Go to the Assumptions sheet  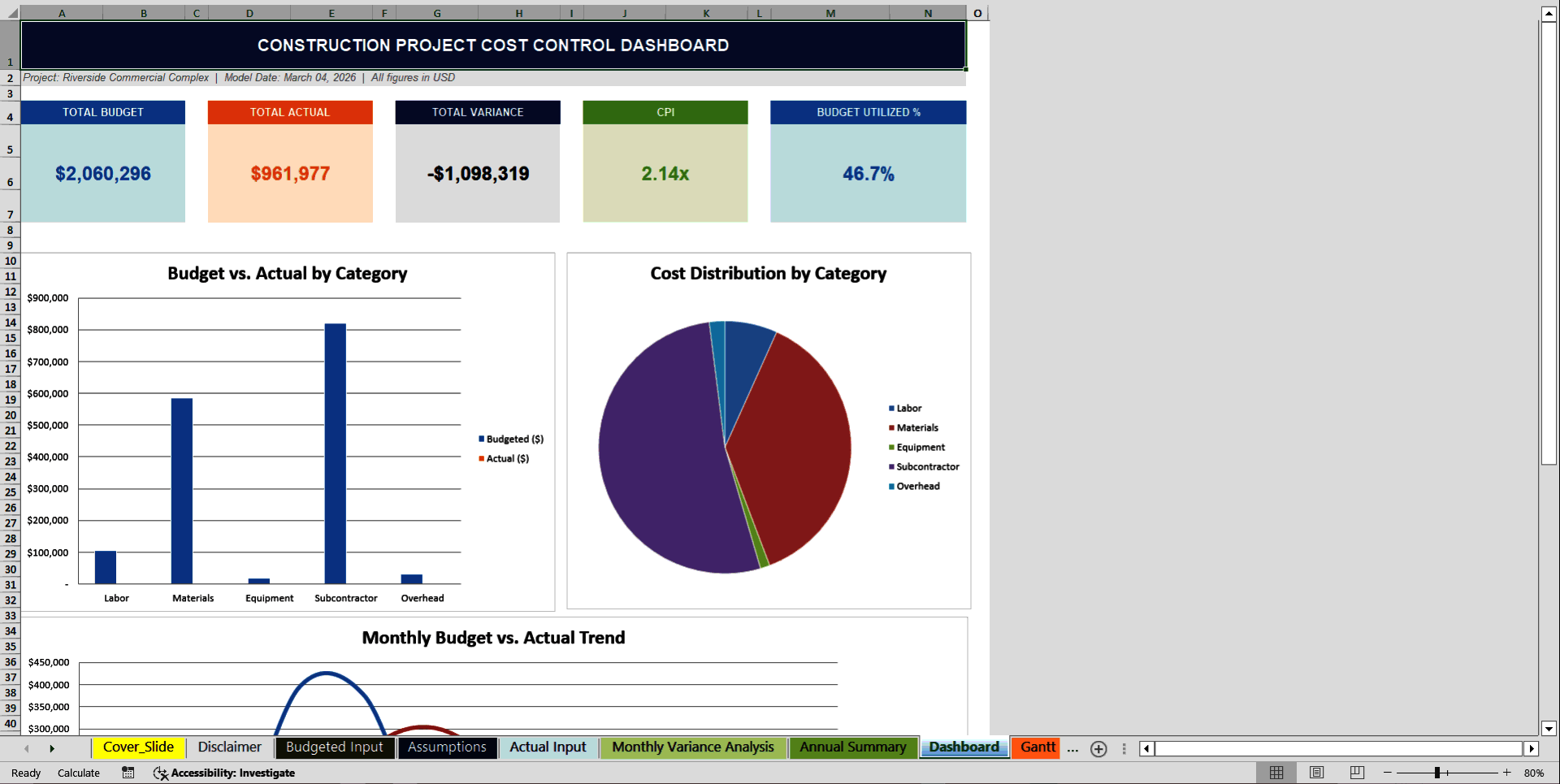447,747
